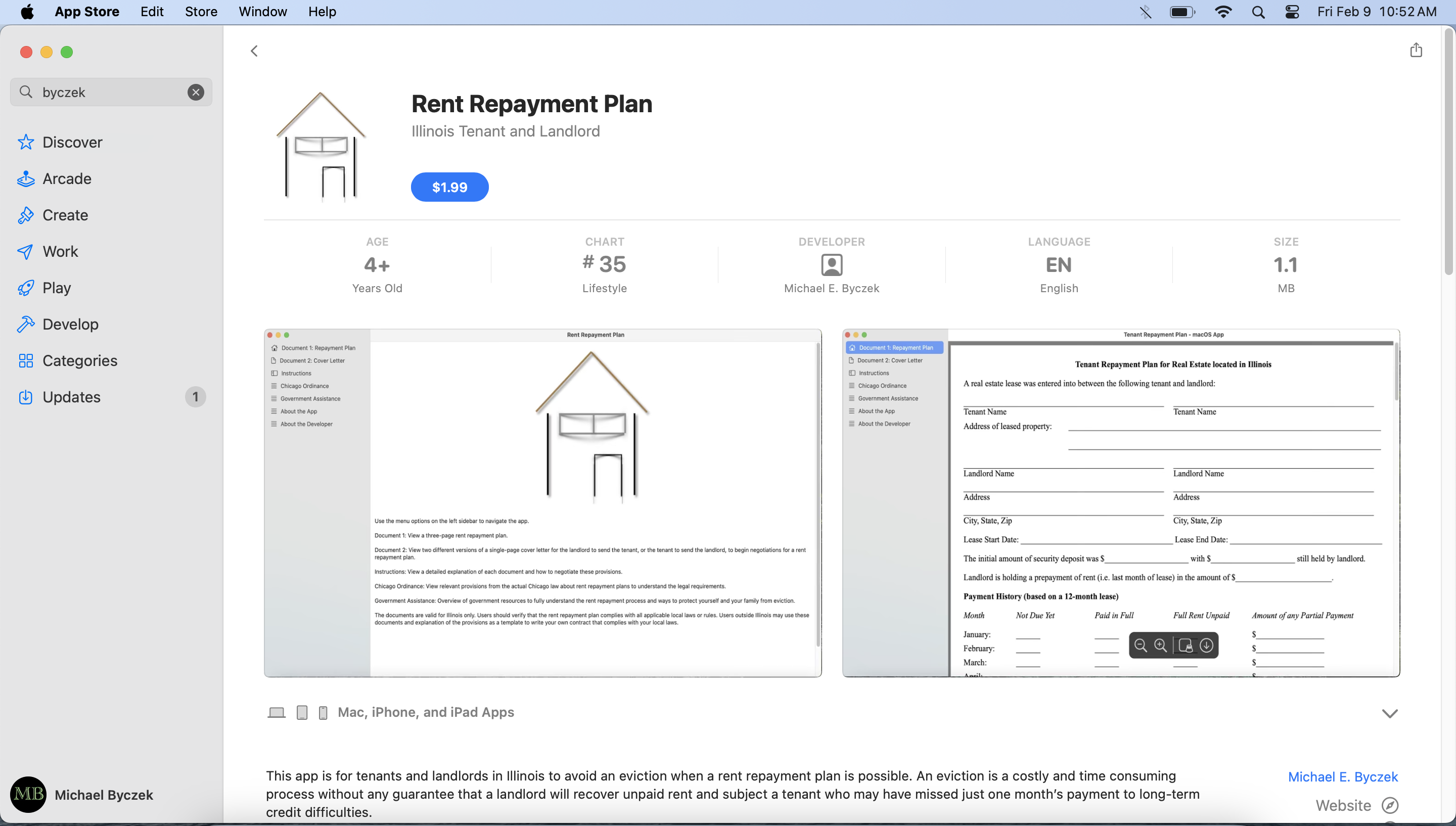The width and height of the screenshot is (1456, 826).
Task: Open the share sheet icon
Action: pyautogui.click(x=1416, y=50)
